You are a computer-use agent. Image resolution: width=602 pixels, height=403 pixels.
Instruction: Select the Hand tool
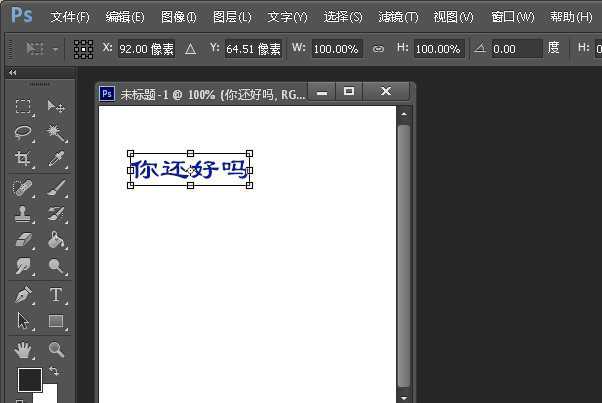tap(24, 349)
